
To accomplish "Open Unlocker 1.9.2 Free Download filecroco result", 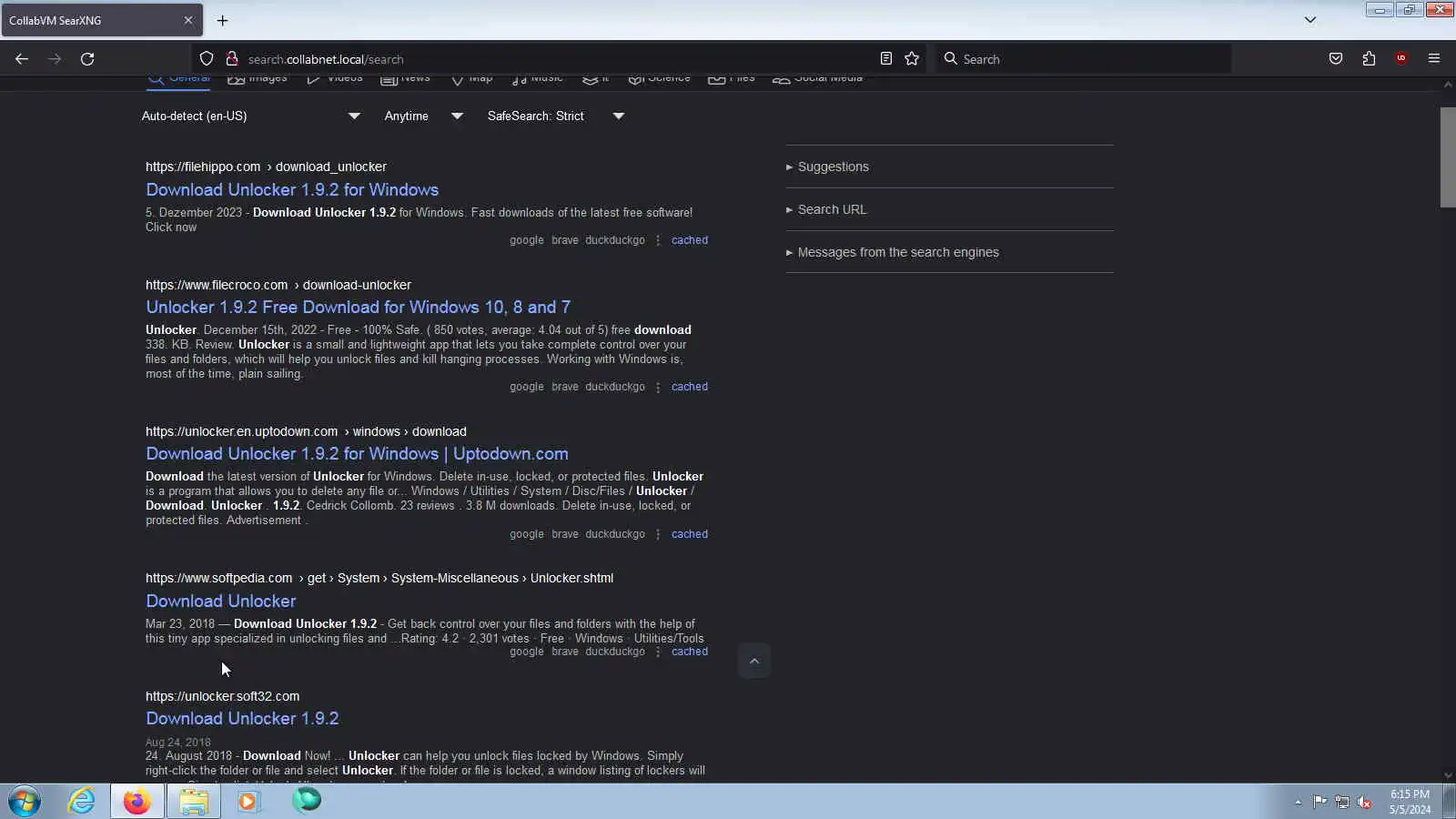I will click(x=359, y=307).
